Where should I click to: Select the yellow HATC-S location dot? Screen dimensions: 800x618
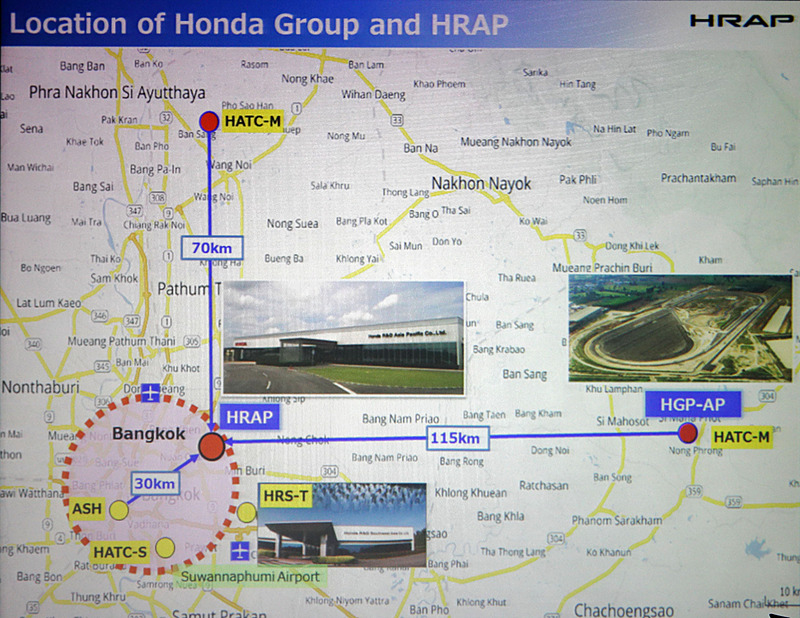click(165, 548)
